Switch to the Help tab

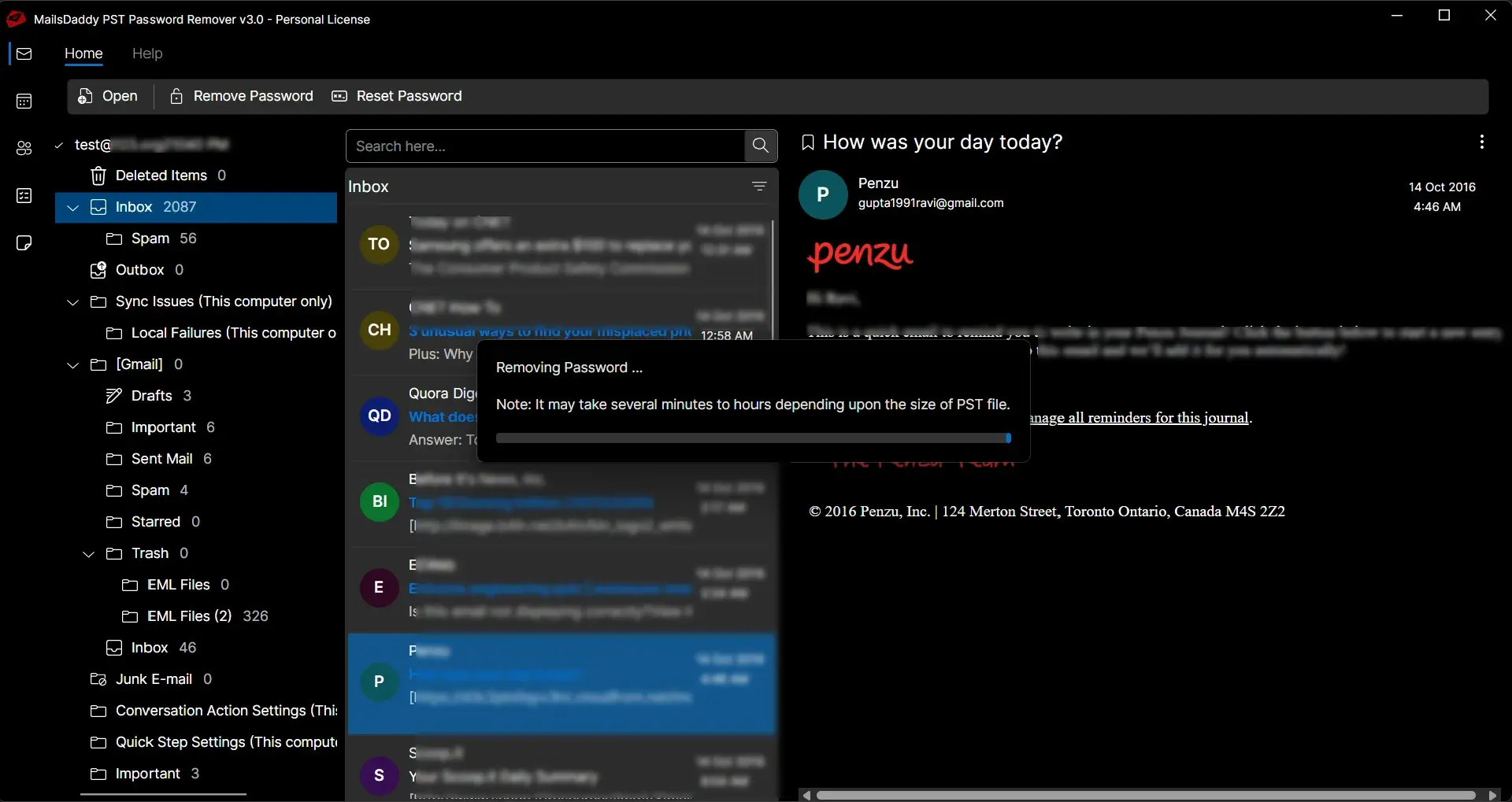tap(147, 54)
